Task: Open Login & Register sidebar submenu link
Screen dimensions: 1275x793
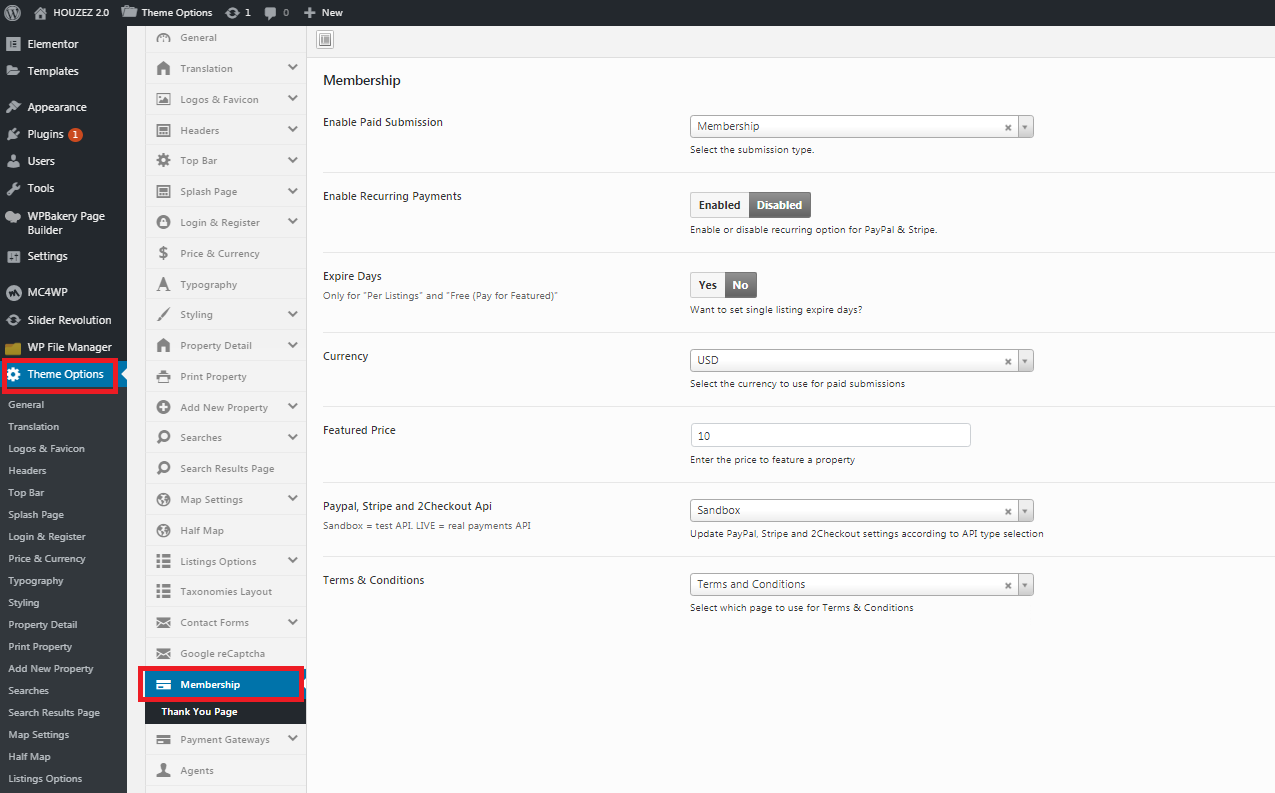Action: 47,537
